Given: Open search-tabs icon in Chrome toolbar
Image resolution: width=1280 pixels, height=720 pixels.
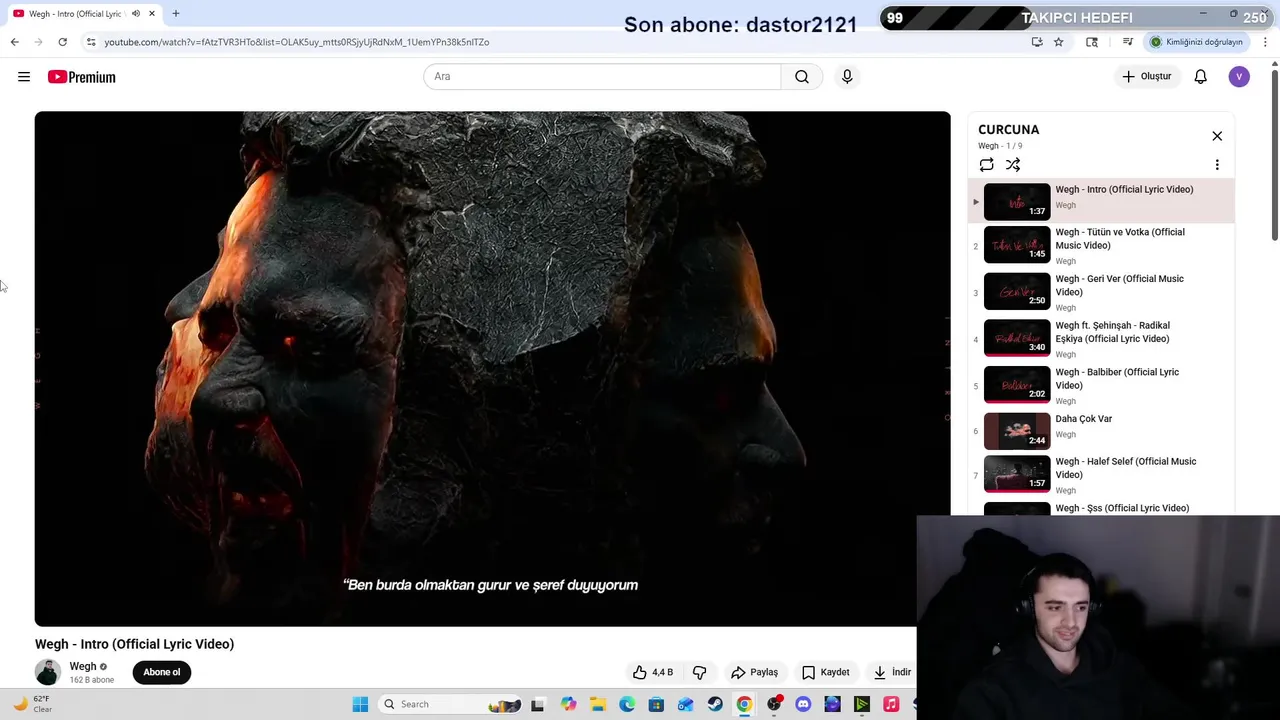Looking at the screenshot, I should coord(1092,42).
